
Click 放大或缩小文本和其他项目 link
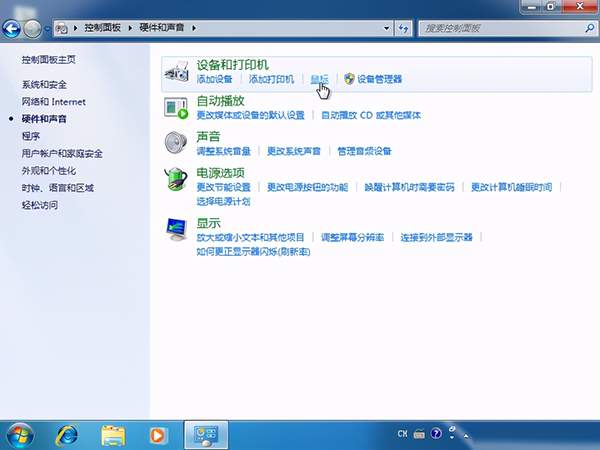250,238
